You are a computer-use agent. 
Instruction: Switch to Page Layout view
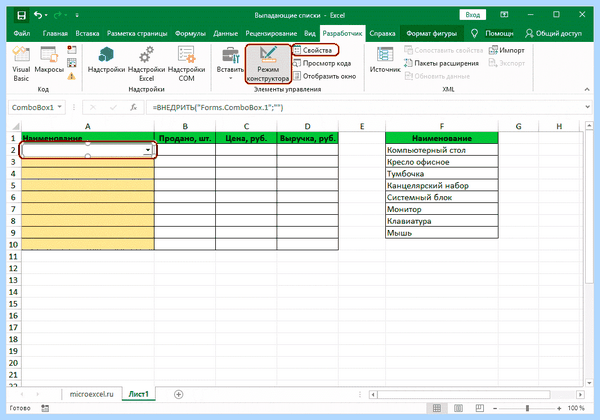point(458,408)
